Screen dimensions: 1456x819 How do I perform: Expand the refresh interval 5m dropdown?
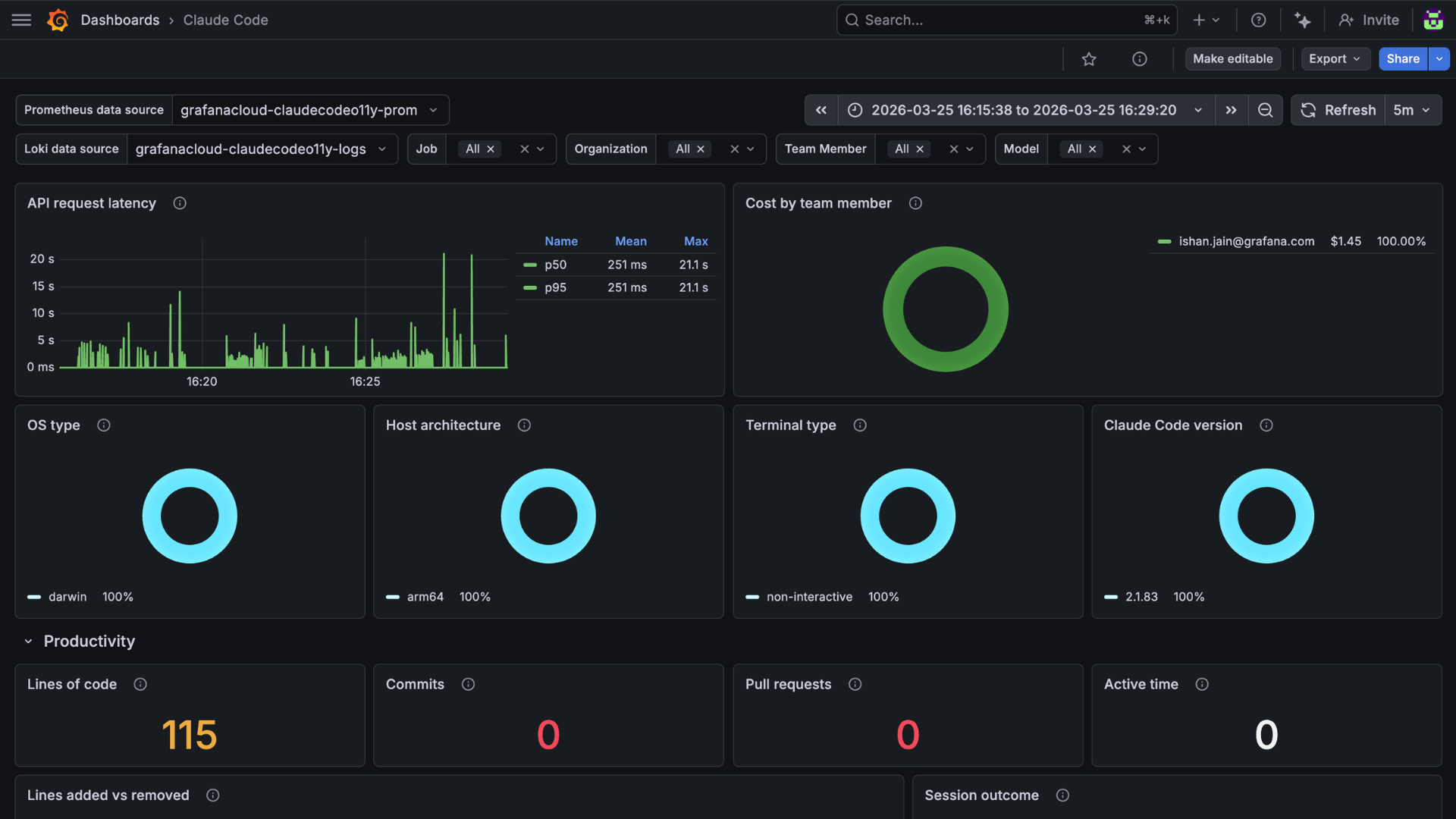1412,110
